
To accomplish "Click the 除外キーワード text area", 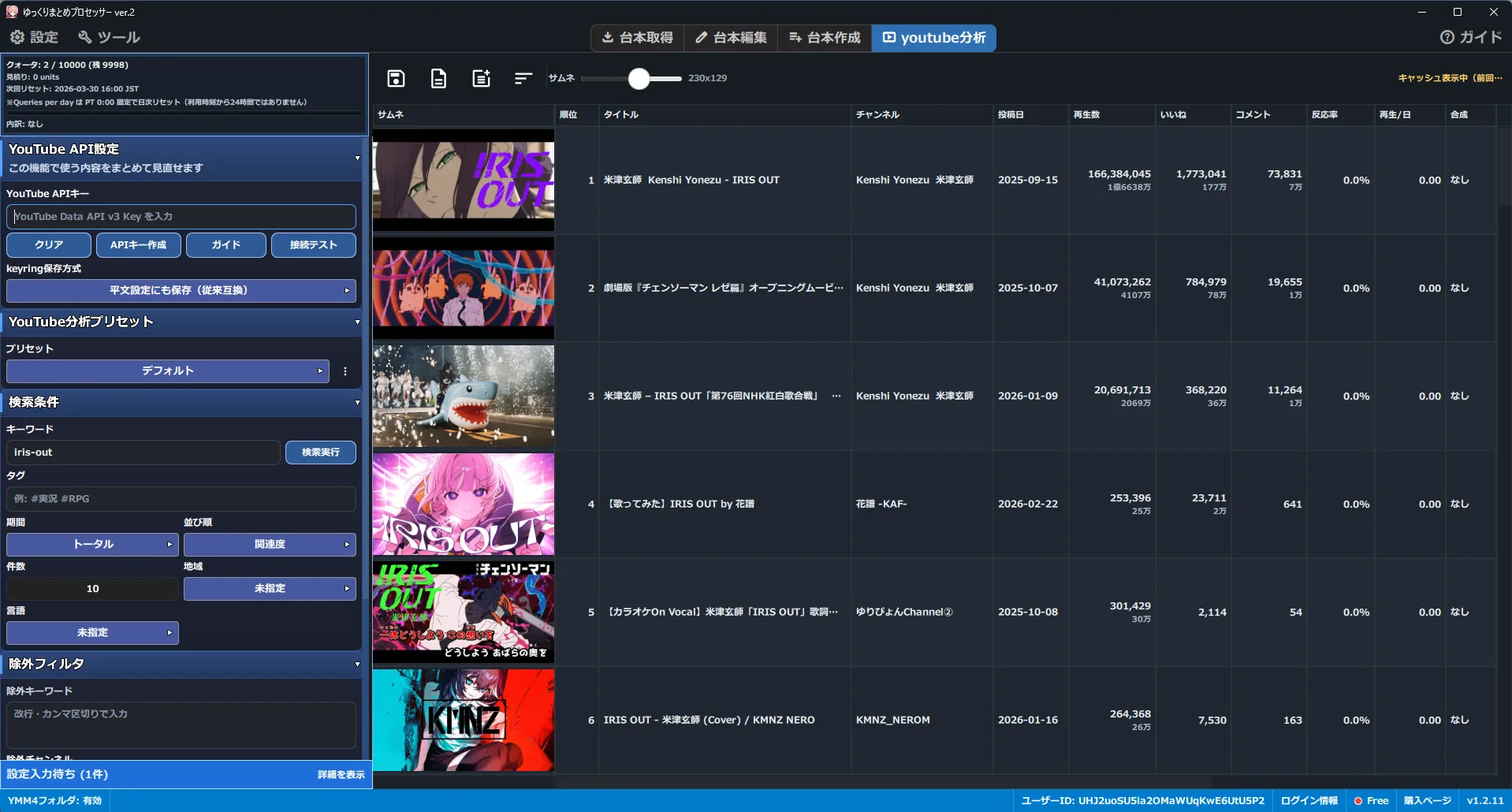I will tap(181, 725).
